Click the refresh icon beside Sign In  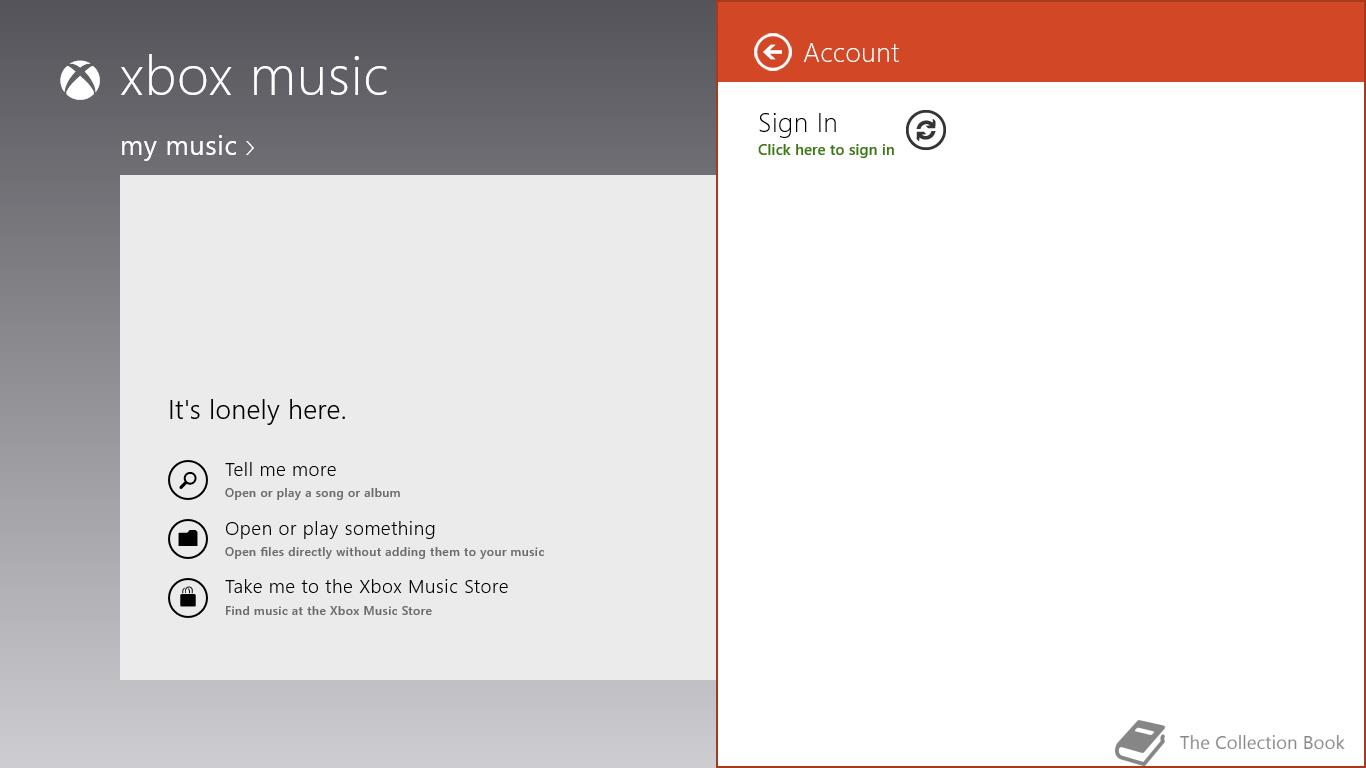click(x=925, y=130)
